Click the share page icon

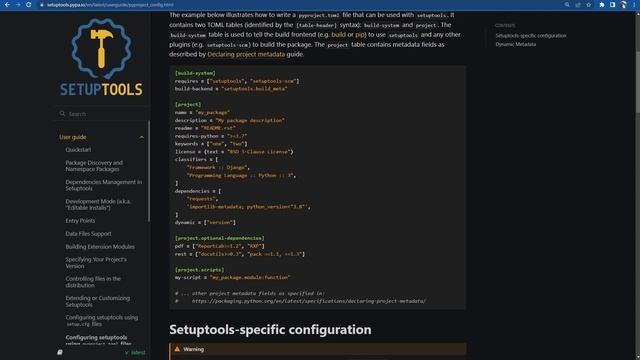pyautogui.click(x=578, y=4)
